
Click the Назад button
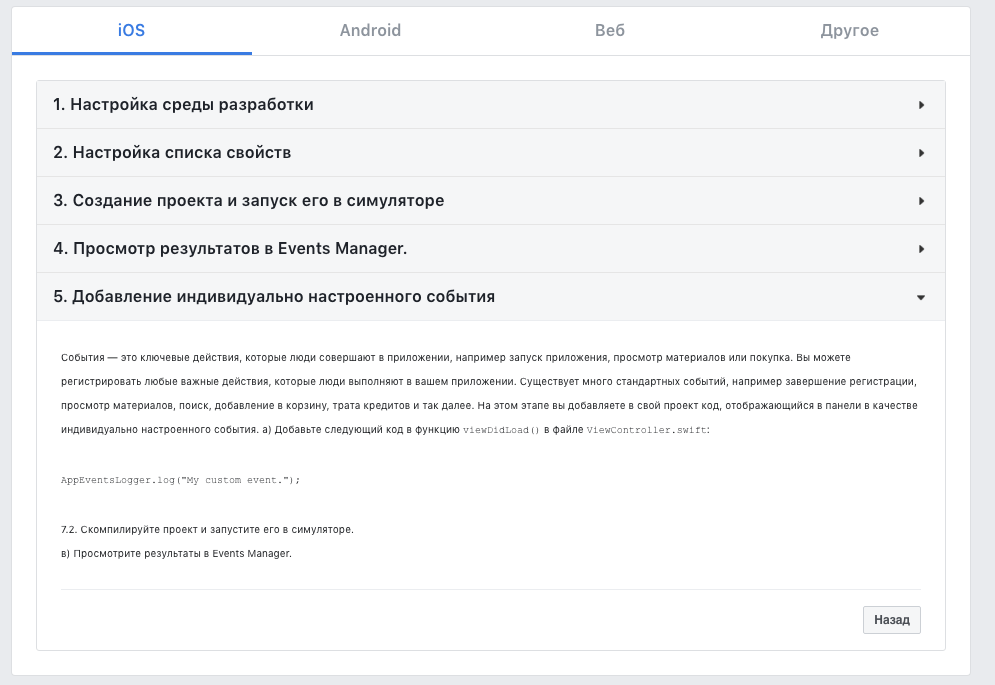(x=892, y=620)
